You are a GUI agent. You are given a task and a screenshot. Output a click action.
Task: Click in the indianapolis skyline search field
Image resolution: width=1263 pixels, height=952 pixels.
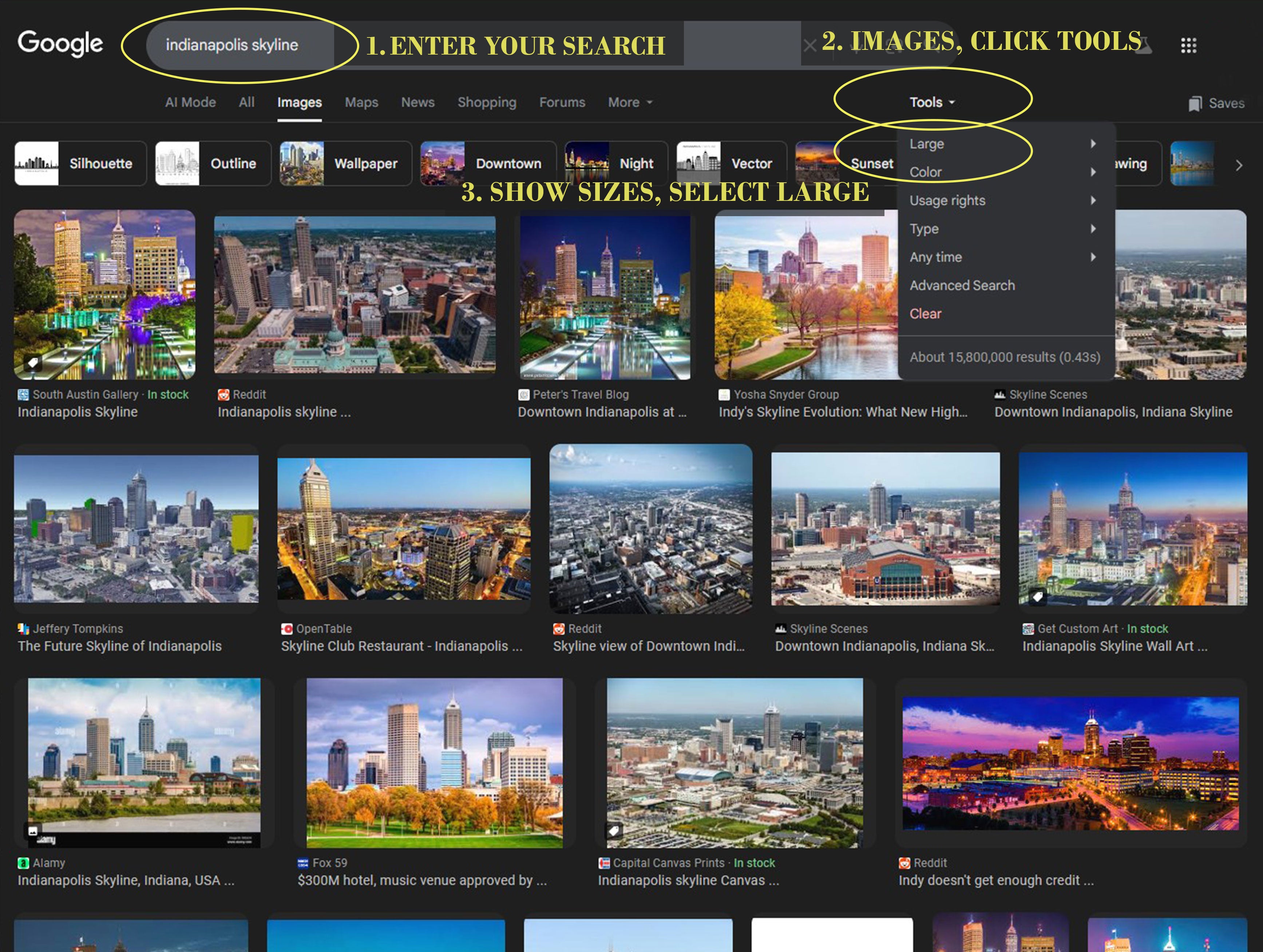(231, 45)
